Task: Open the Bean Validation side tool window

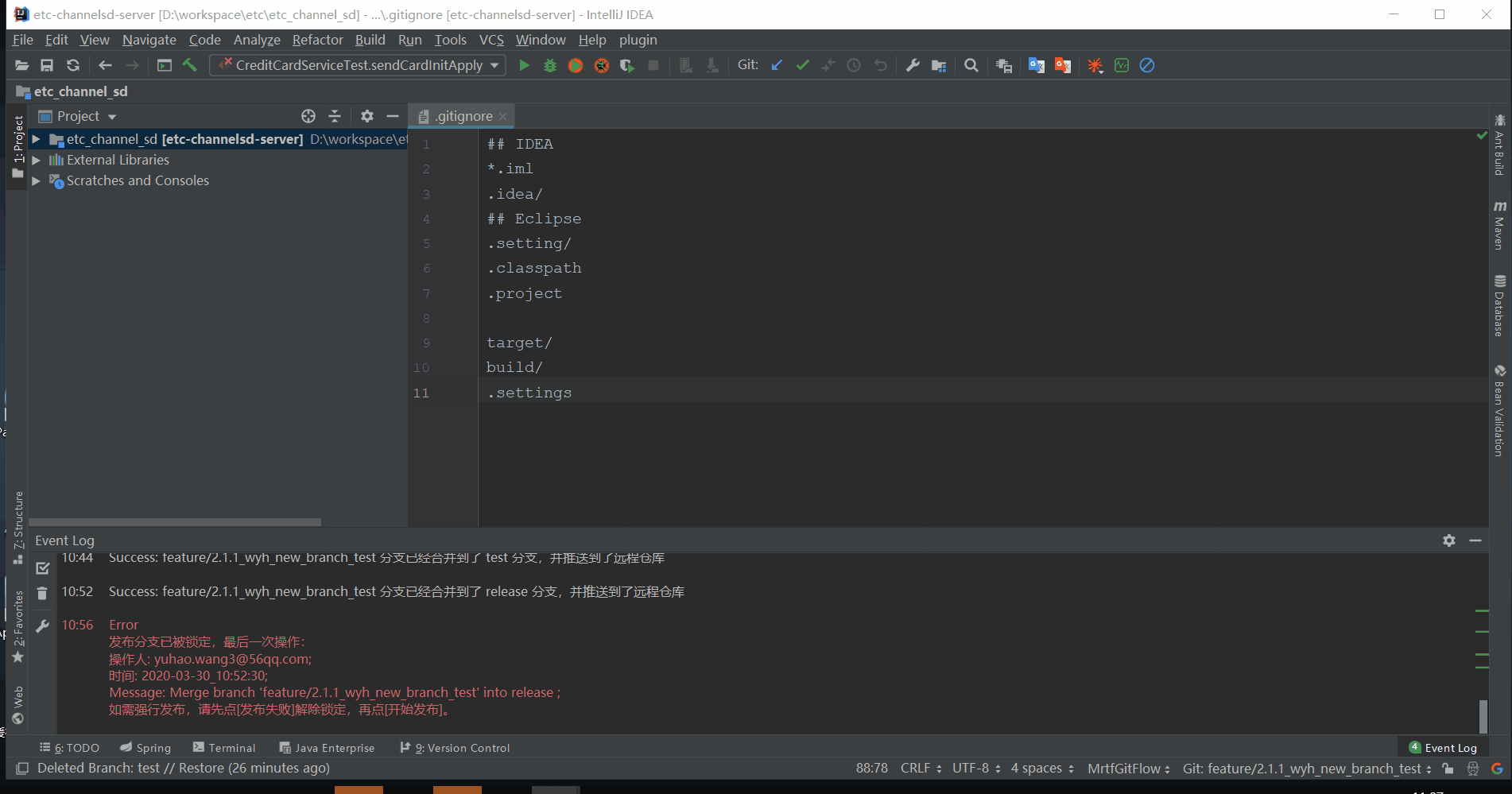Action: point(1499,411)
